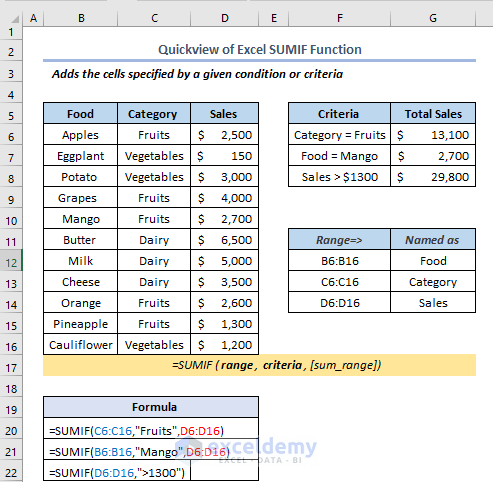Click the $6,500 sales cell

tap(225, 240)
